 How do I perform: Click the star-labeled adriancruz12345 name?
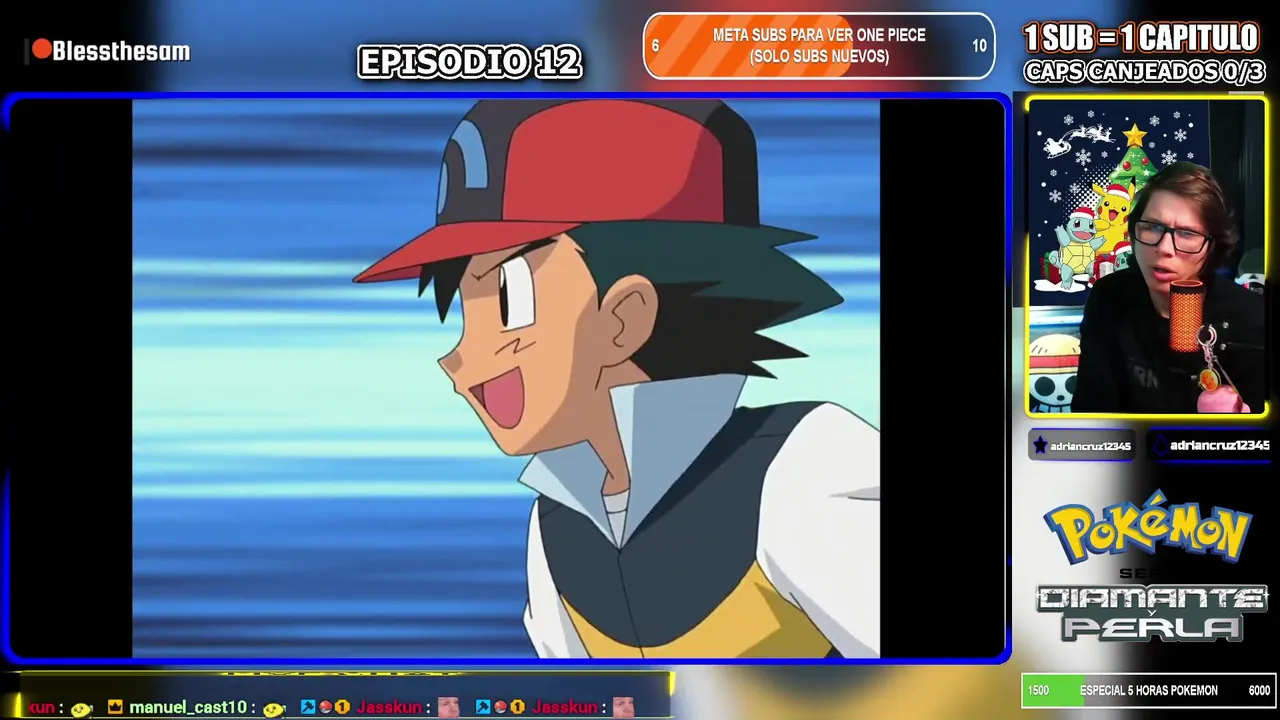(x=1090, y=446)
